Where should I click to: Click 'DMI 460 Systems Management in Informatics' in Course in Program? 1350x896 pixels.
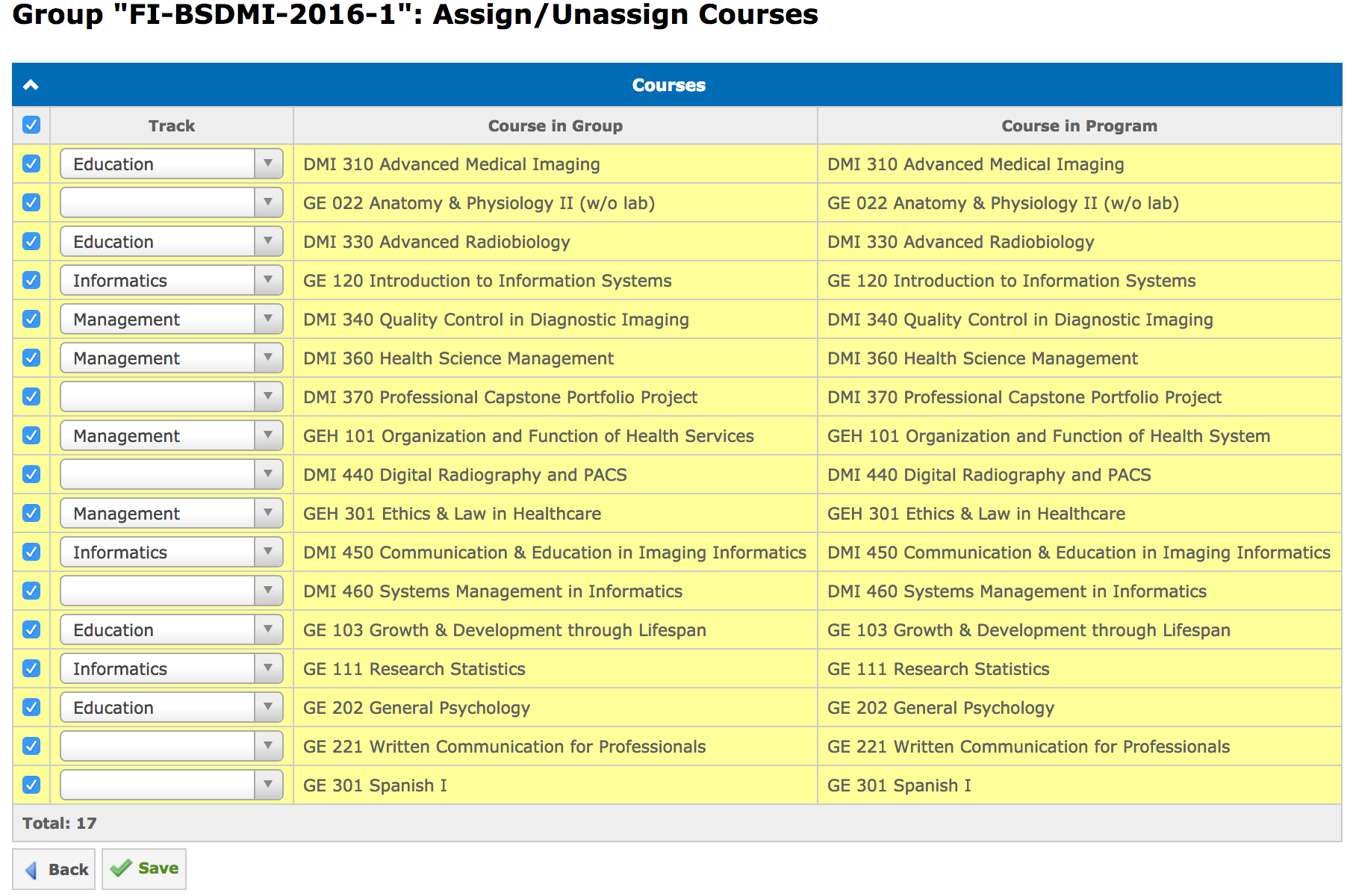coord(1017,591)
